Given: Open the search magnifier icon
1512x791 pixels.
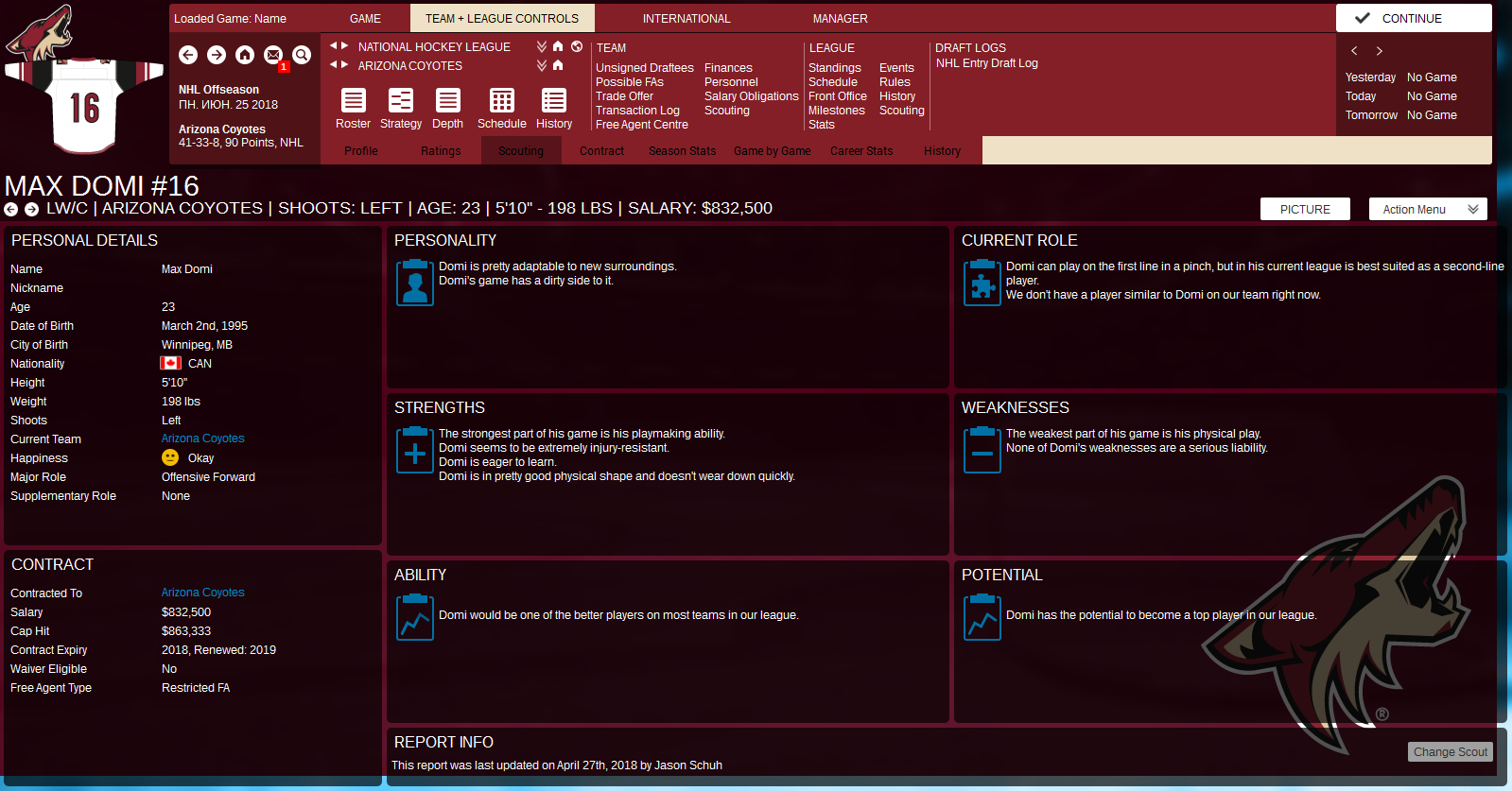Looking at the screenshot, I should (302, 55).
